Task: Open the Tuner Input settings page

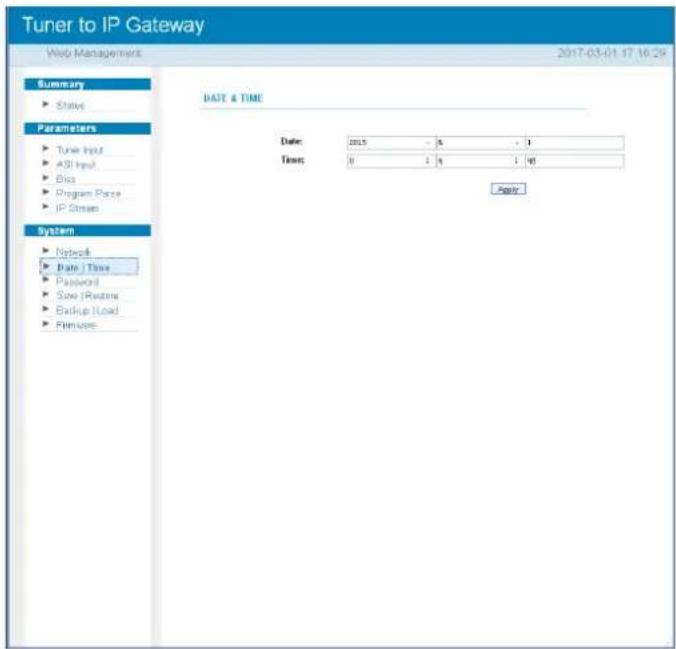Action: tap(79, 150)
